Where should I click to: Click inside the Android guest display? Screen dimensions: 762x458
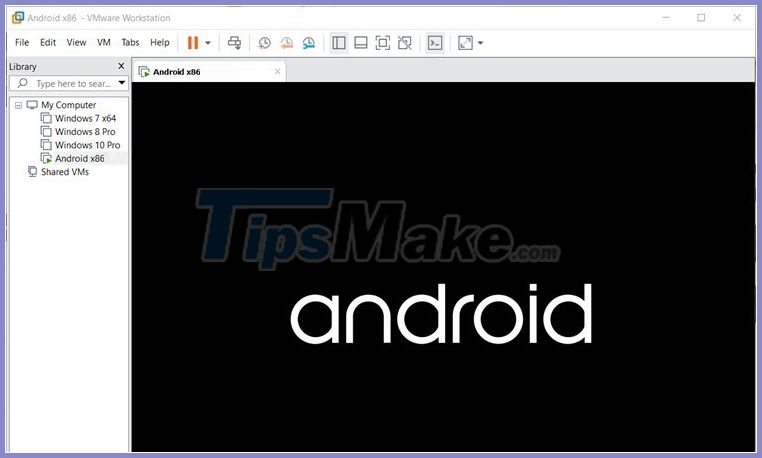(x=443, y=266)
